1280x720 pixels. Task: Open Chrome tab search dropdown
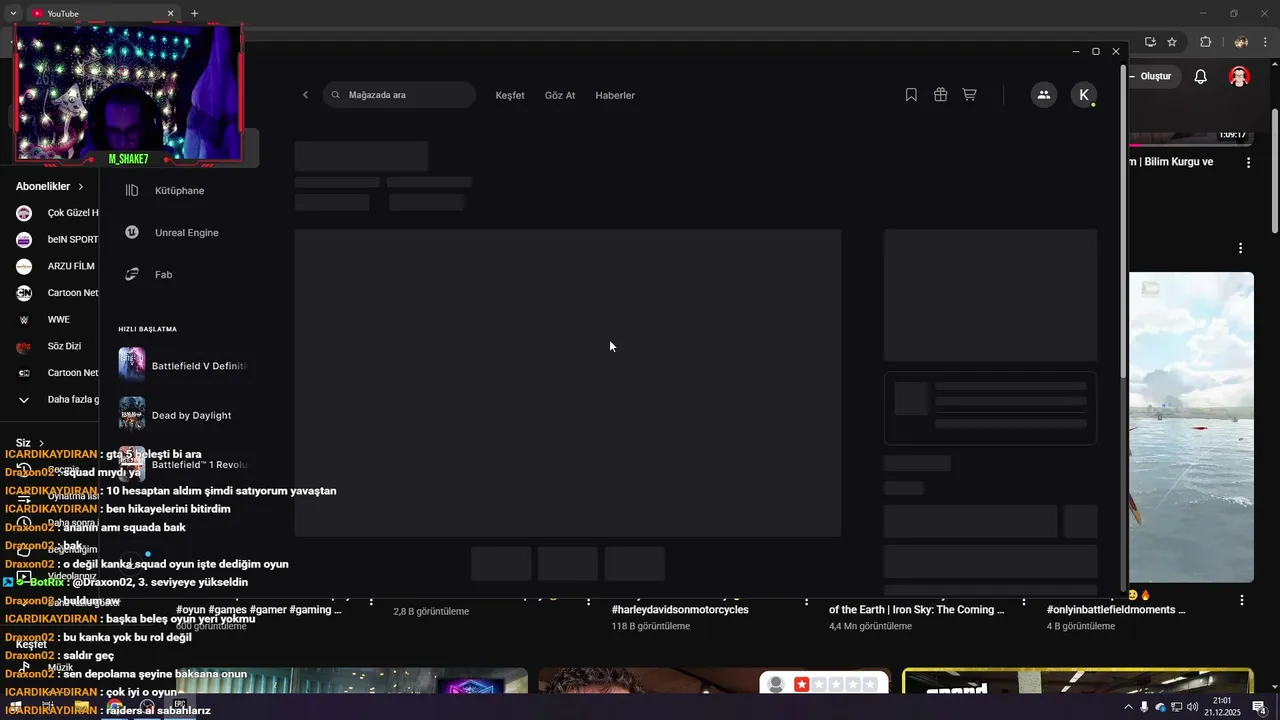tap(13, 14)
